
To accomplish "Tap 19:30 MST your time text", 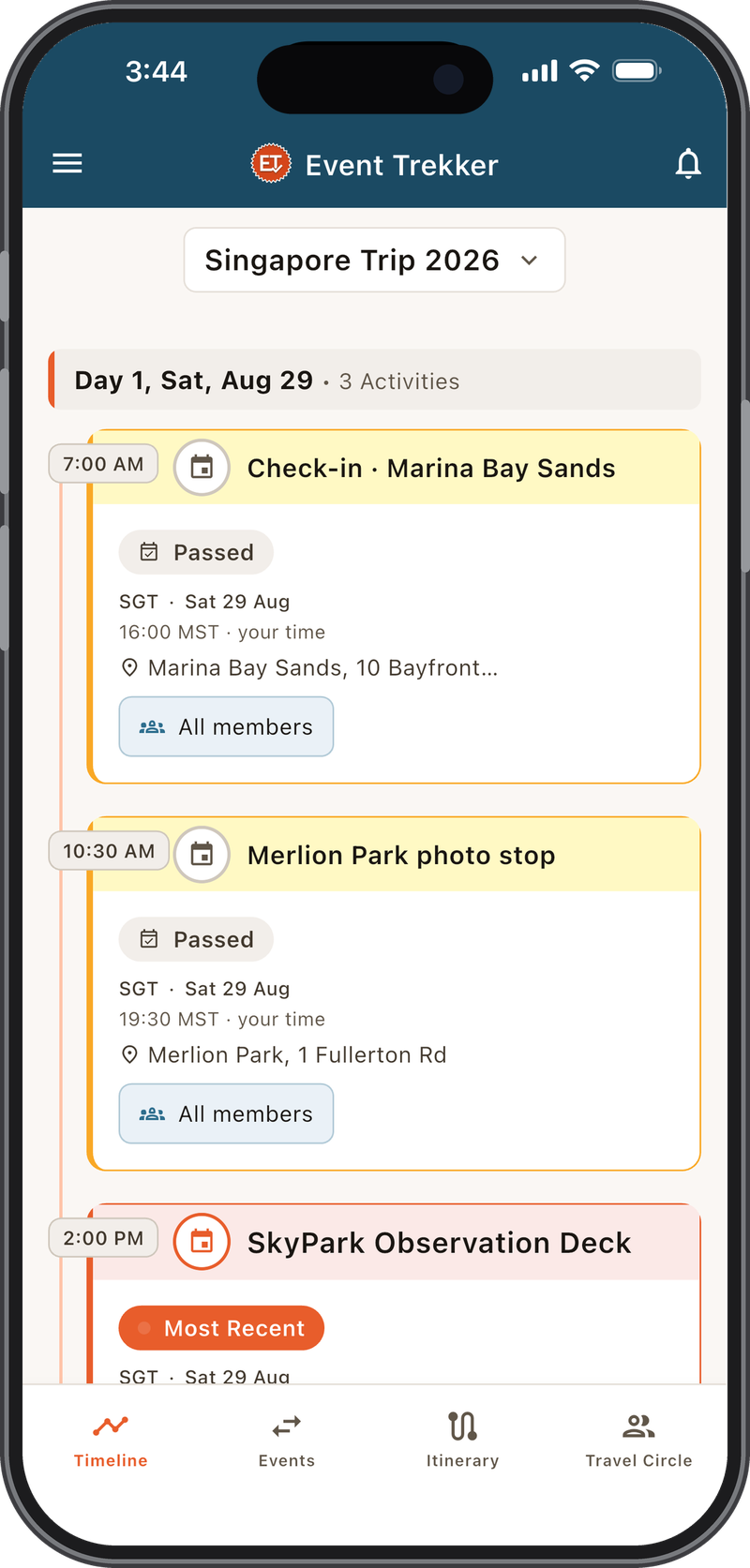I will (x=222, y=1019).
